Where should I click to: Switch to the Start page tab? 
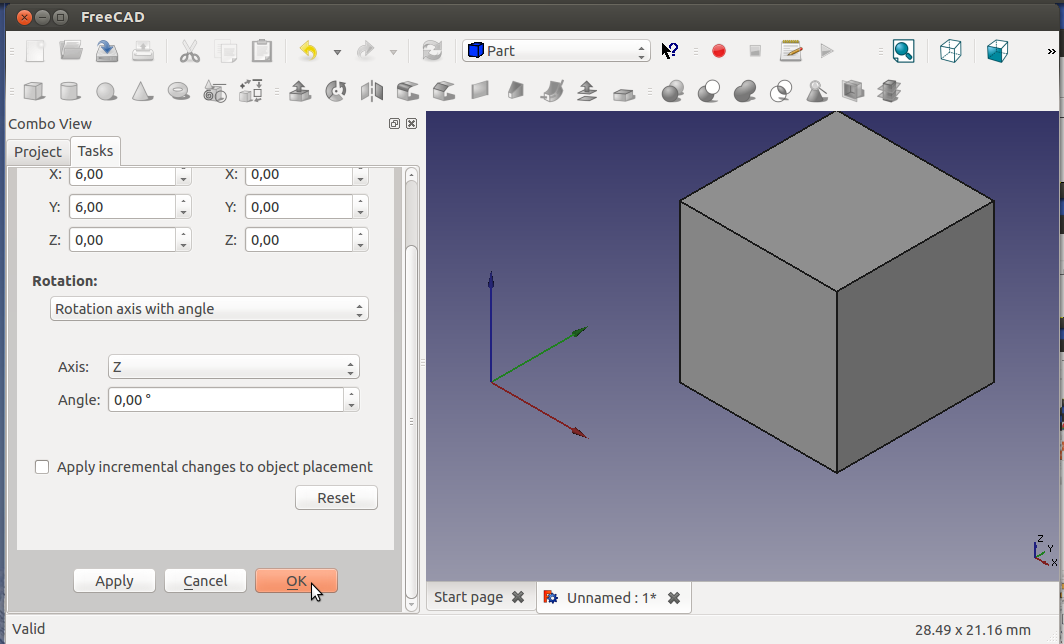(468, 597)
